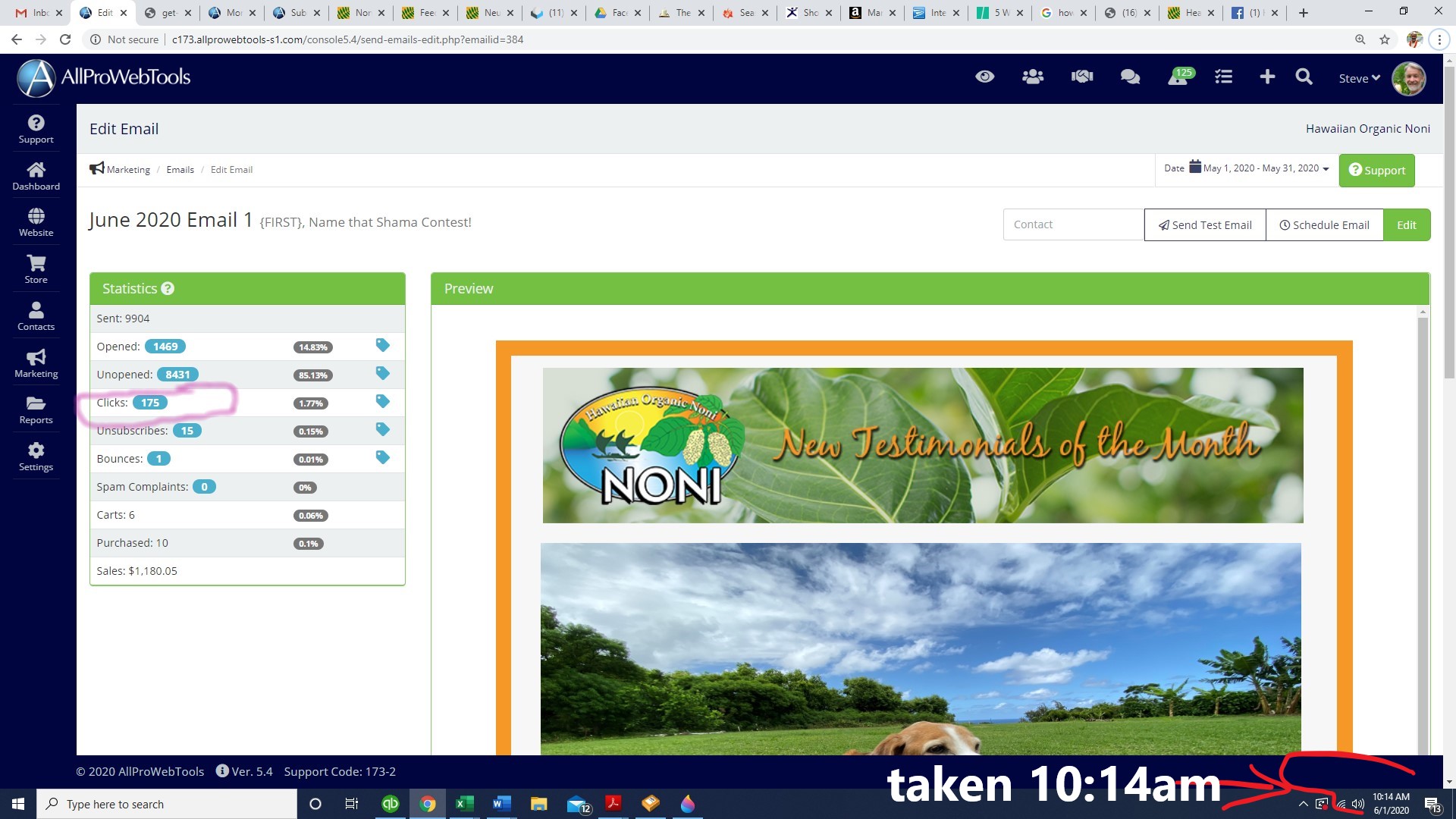Viewport: 1456px width, 819px height.
Task: Click the Clicks count badge 175
Action: (150, 402)
